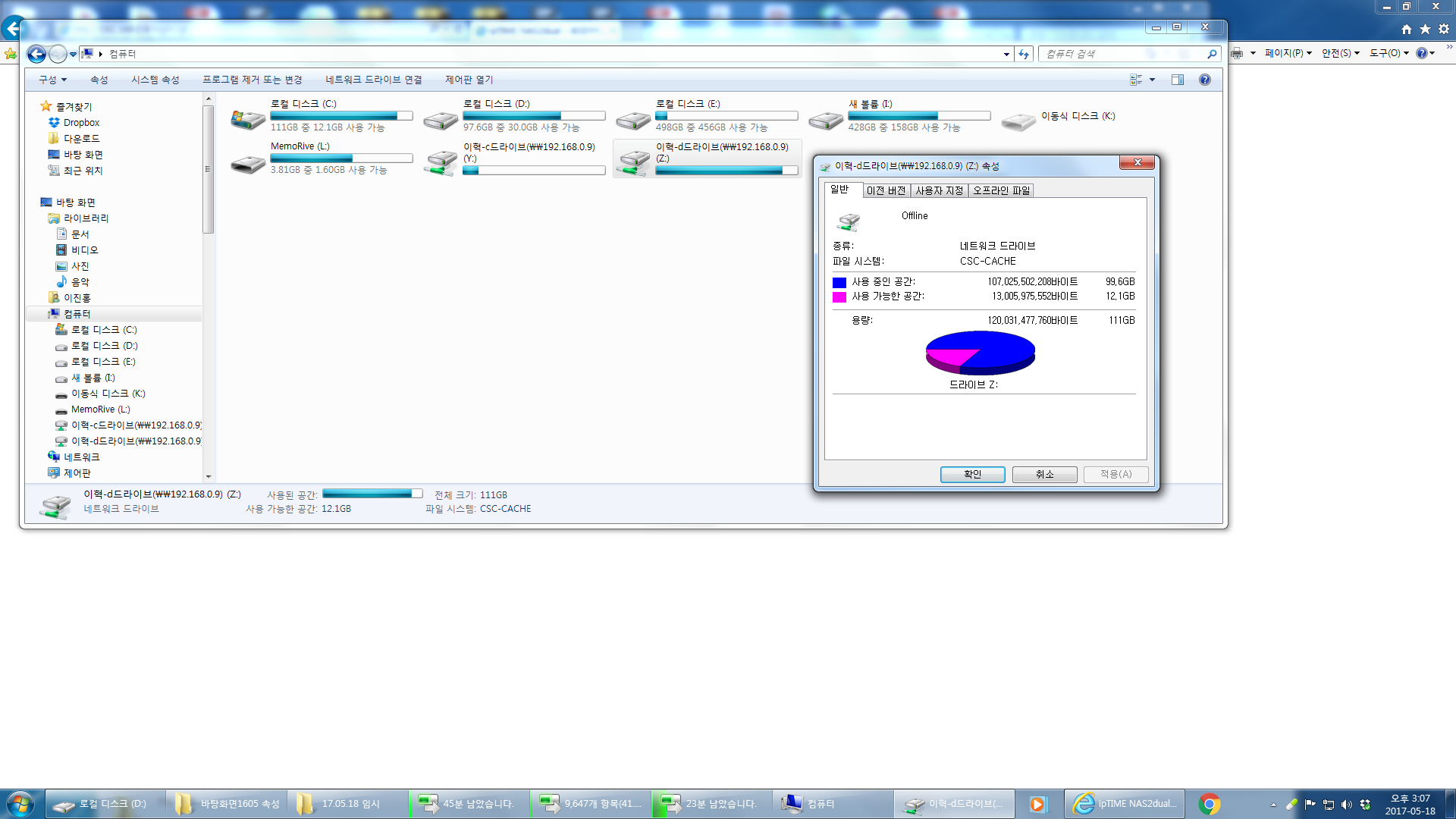
Task: Click the magenta free-space color swatch
Action: click(839, 297)
